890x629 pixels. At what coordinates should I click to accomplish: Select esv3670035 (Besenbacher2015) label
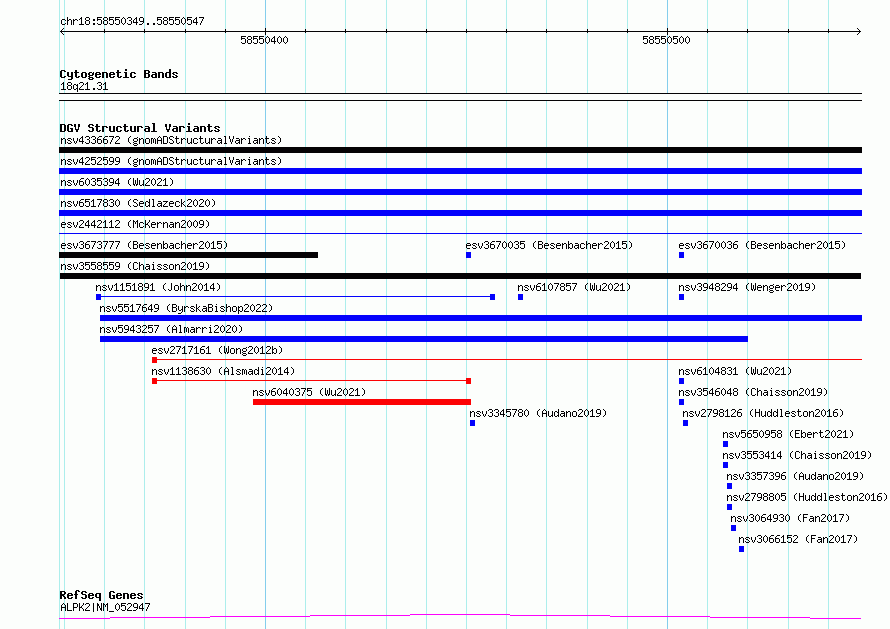(x=549, y=245)
